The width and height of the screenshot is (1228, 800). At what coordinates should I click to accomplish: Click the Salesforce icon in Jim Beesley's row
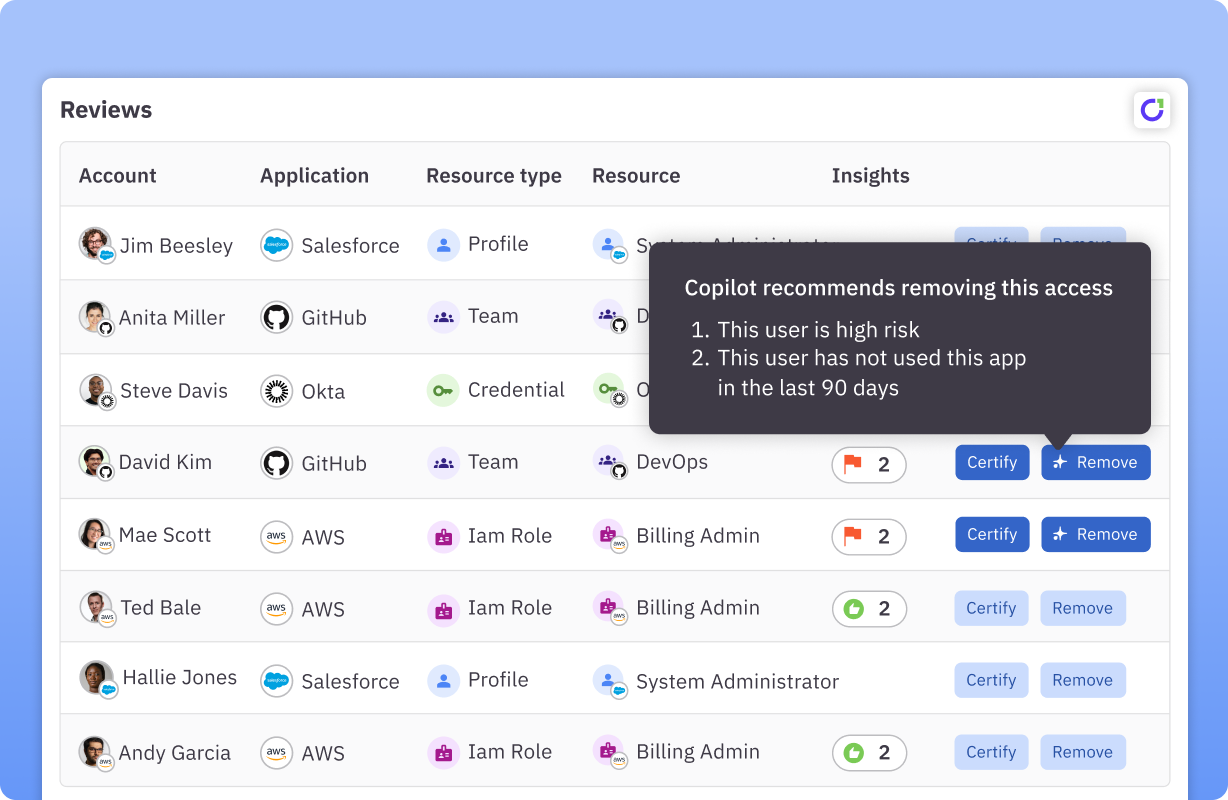click(276, 245)
